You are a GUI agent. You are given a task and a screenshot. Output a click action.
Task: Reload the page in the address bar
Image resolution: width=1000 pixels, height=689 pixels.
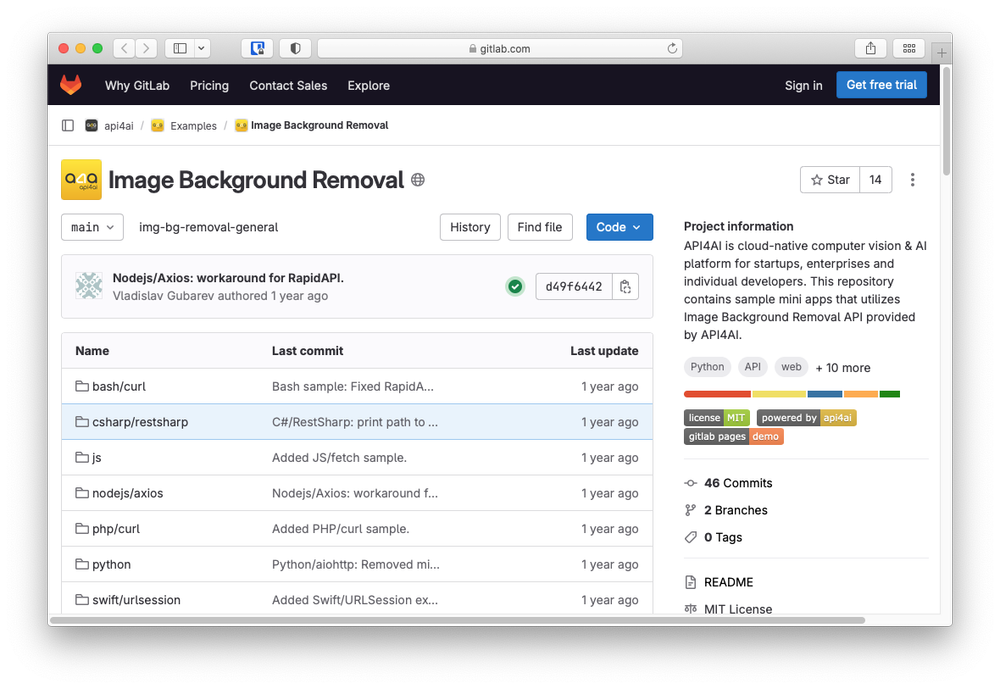pos(673,48)
